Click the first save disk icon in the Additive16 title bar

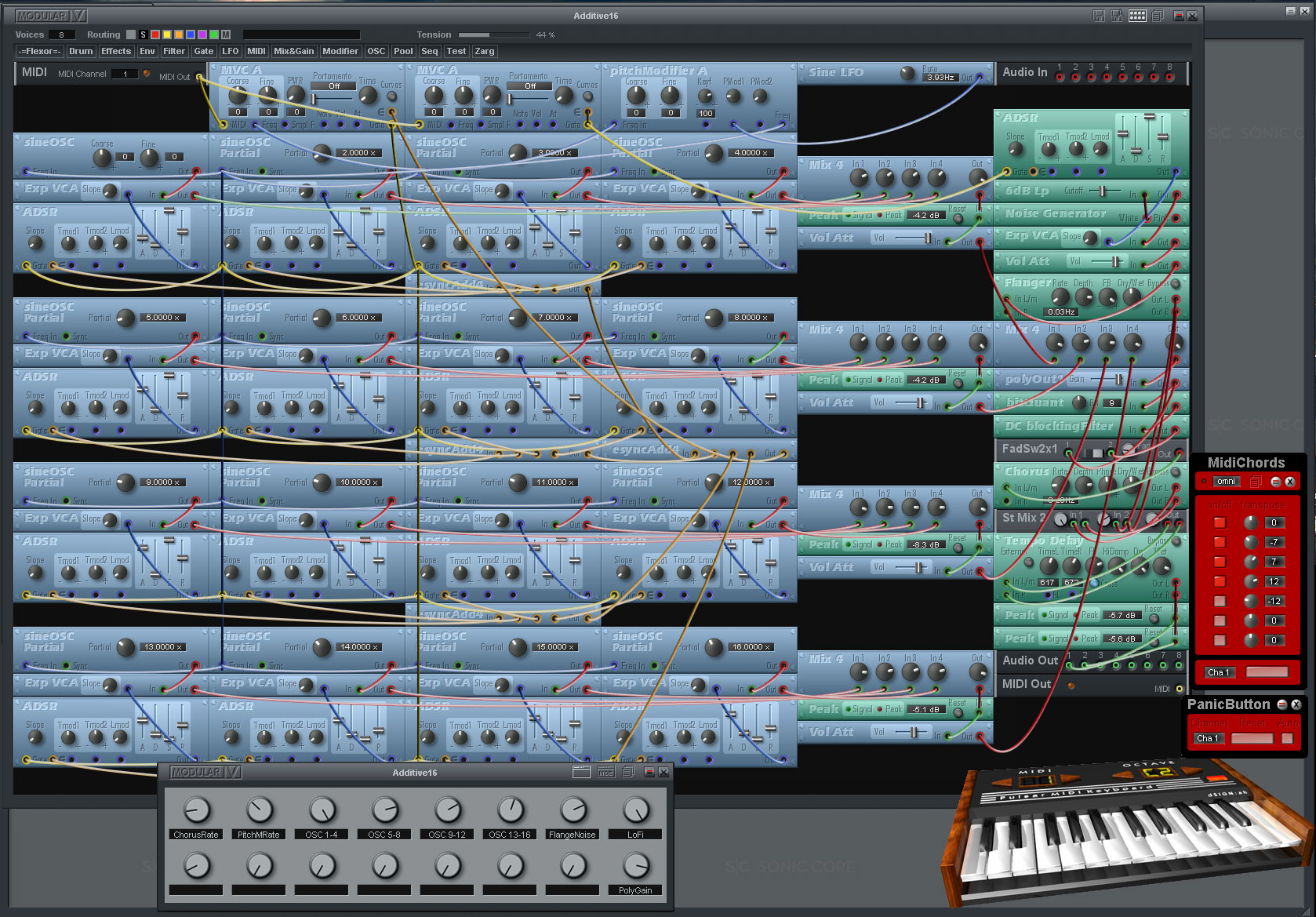(x=1099, y=16)
